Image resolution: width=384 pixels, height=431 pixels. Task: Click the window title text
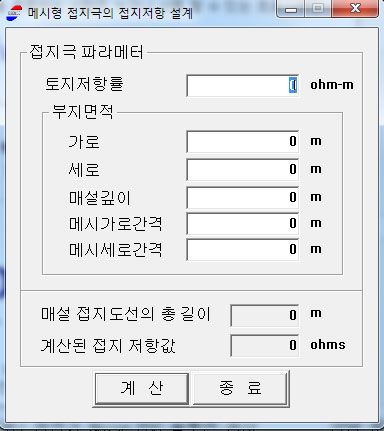tap(110, 13)
